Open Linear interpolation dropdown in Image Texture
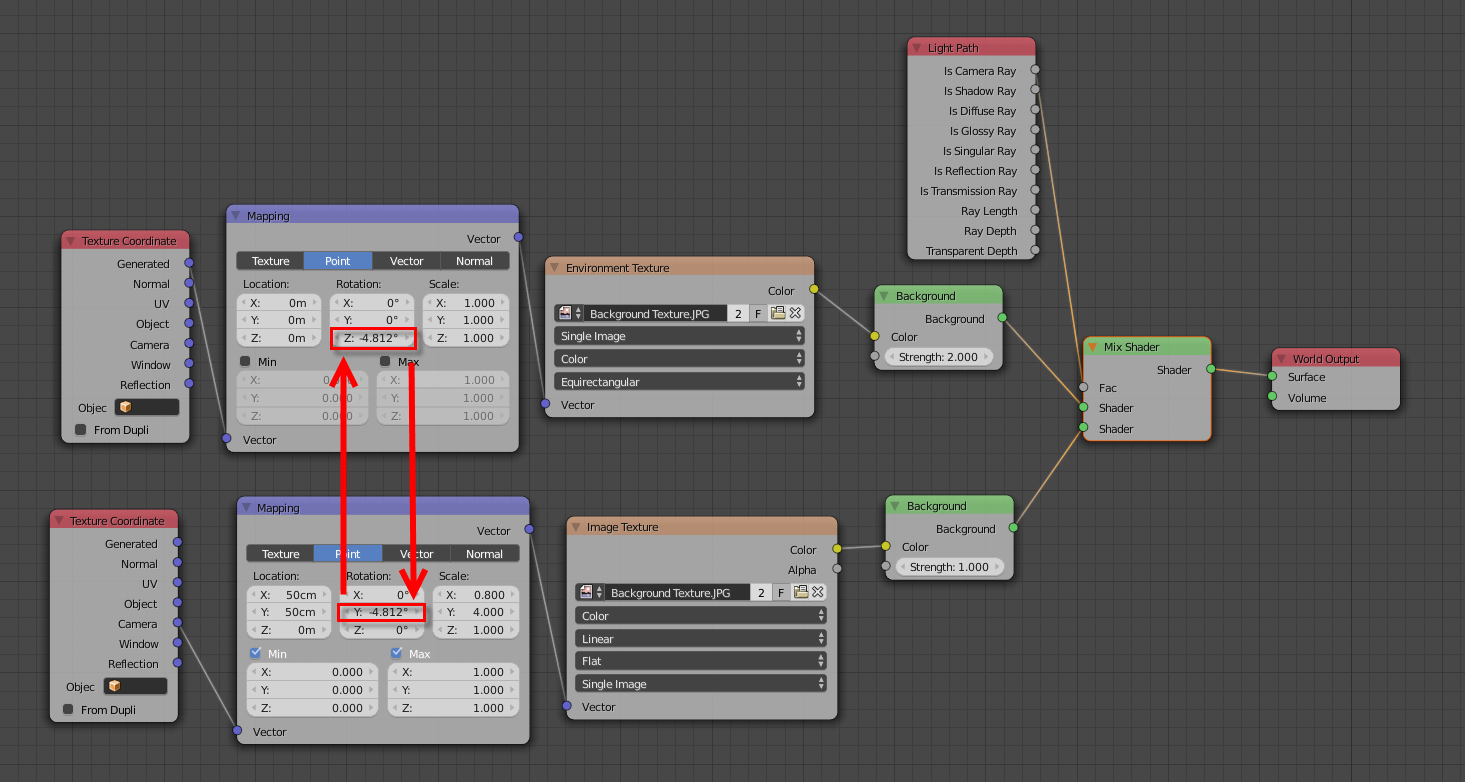 click(701, 639)
